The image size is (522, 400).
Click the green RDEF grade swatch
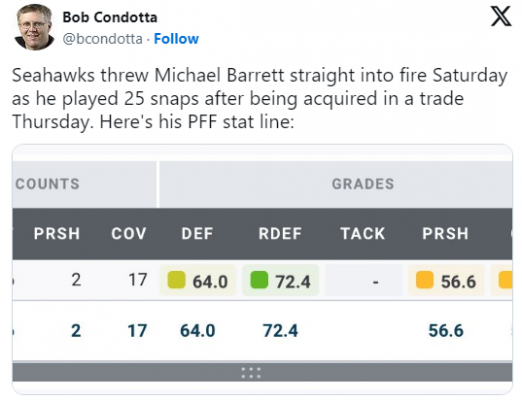[x=259, y=279]
